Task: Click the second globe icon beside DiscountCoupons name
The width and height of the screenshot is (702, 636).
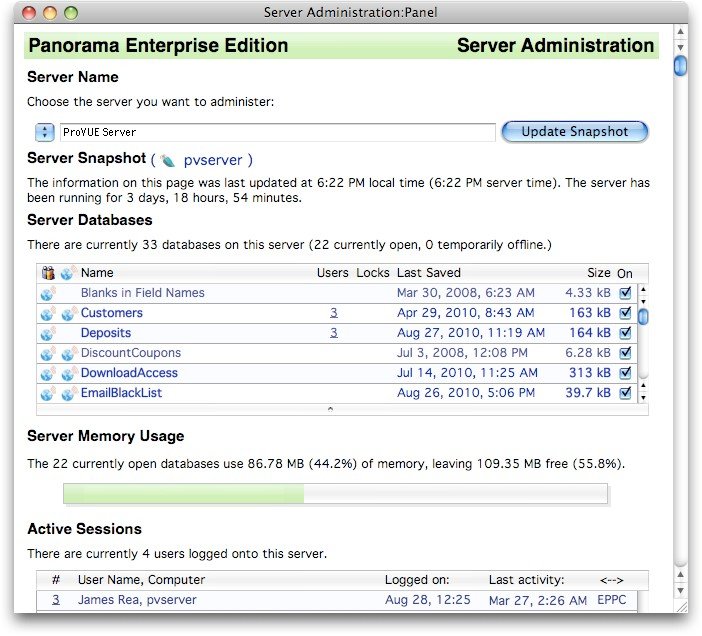Action: 68,354
